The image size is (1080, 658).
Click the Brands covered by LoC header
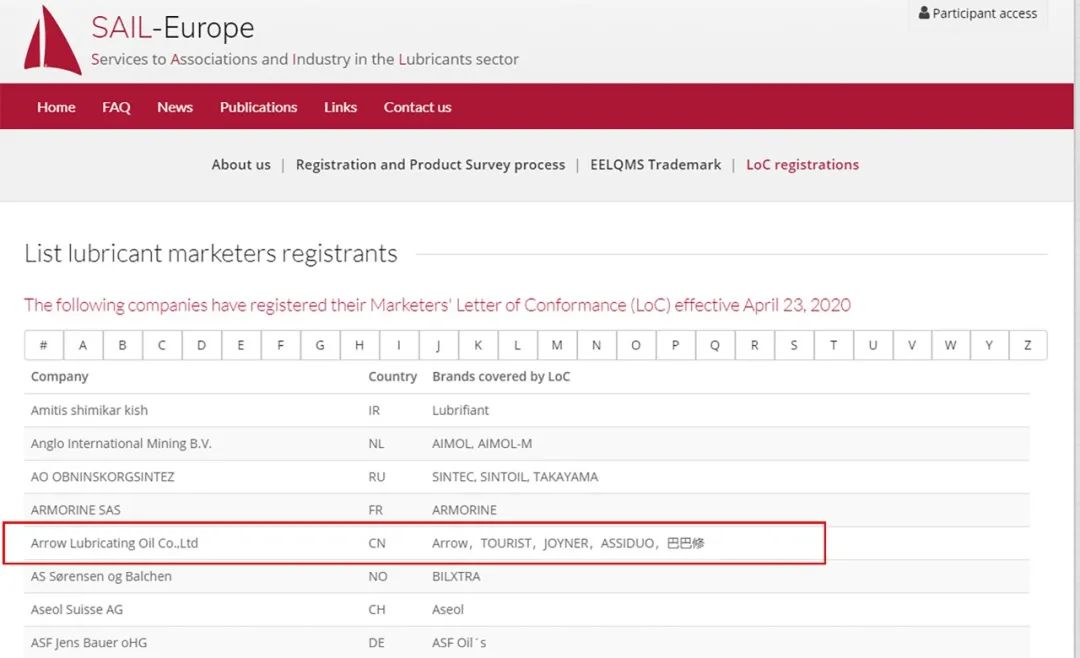tap(501, 377)
